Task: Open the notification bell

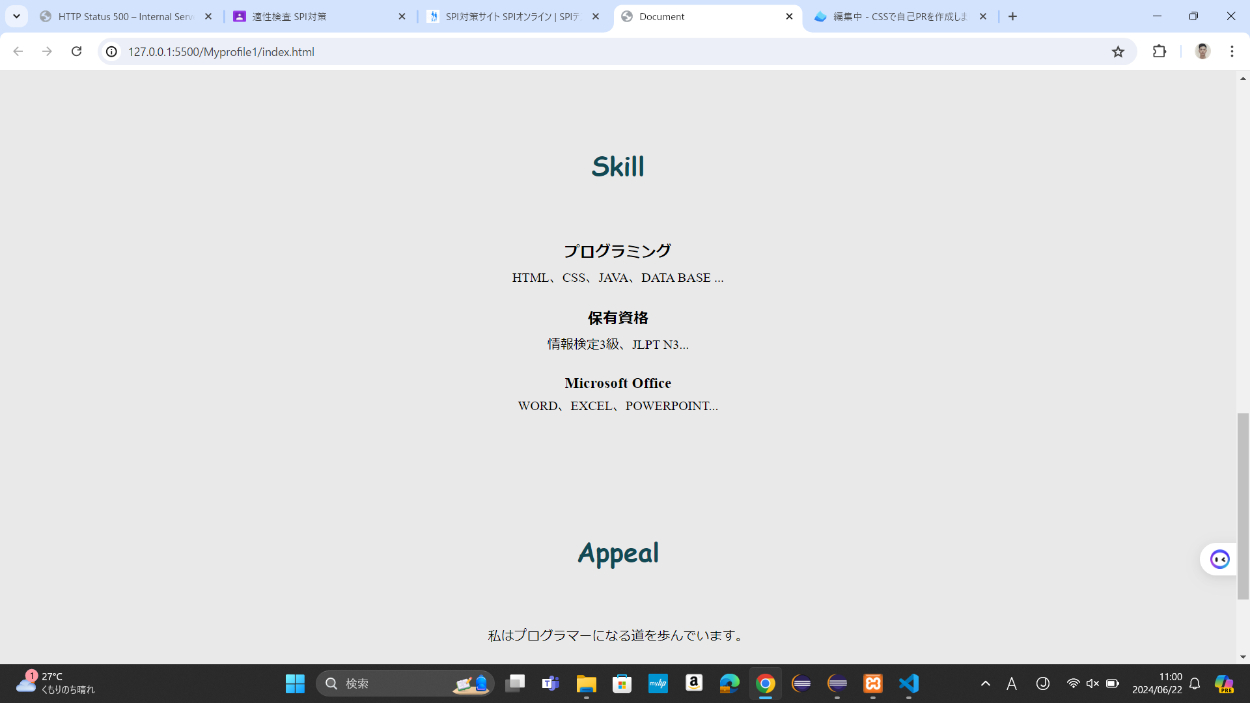Action: pos(1195,684)
